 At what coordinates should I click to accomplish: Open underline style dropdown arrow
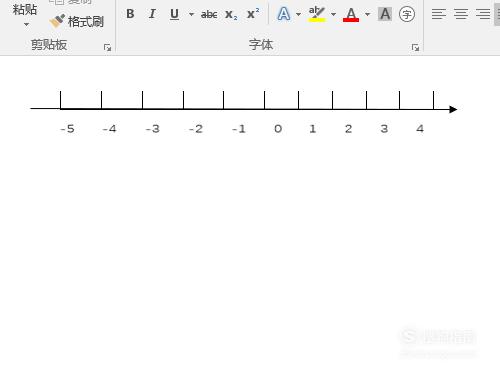[191, 14]
